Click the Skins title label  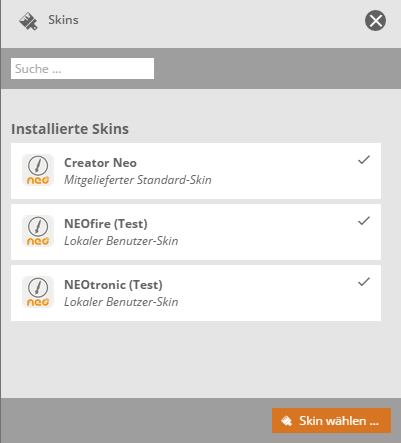[x=63, y=20]
